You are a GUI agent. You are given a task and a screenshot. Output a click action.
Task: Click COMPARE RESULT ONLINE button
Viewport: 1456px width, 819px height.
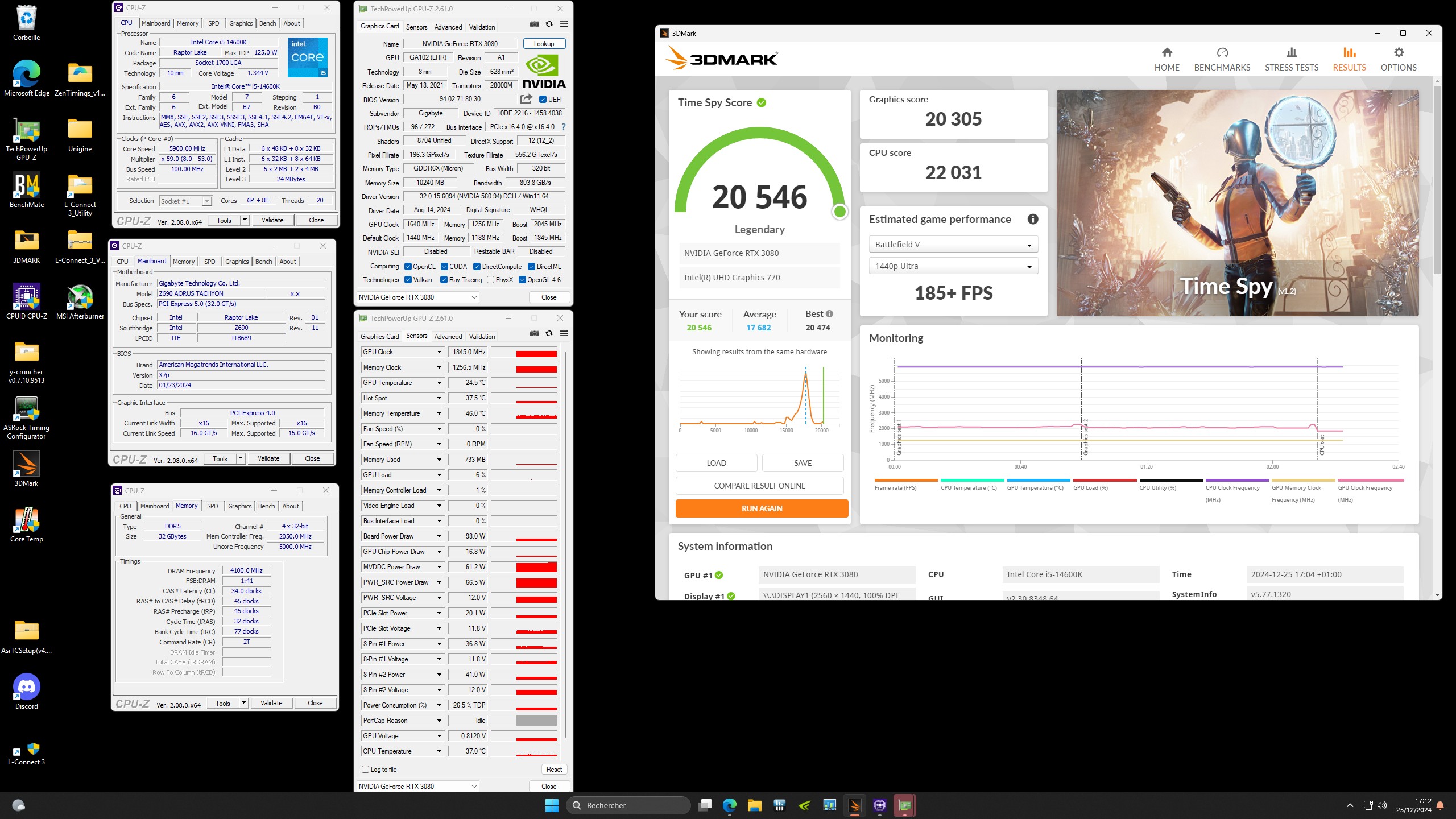pos(759,486)
